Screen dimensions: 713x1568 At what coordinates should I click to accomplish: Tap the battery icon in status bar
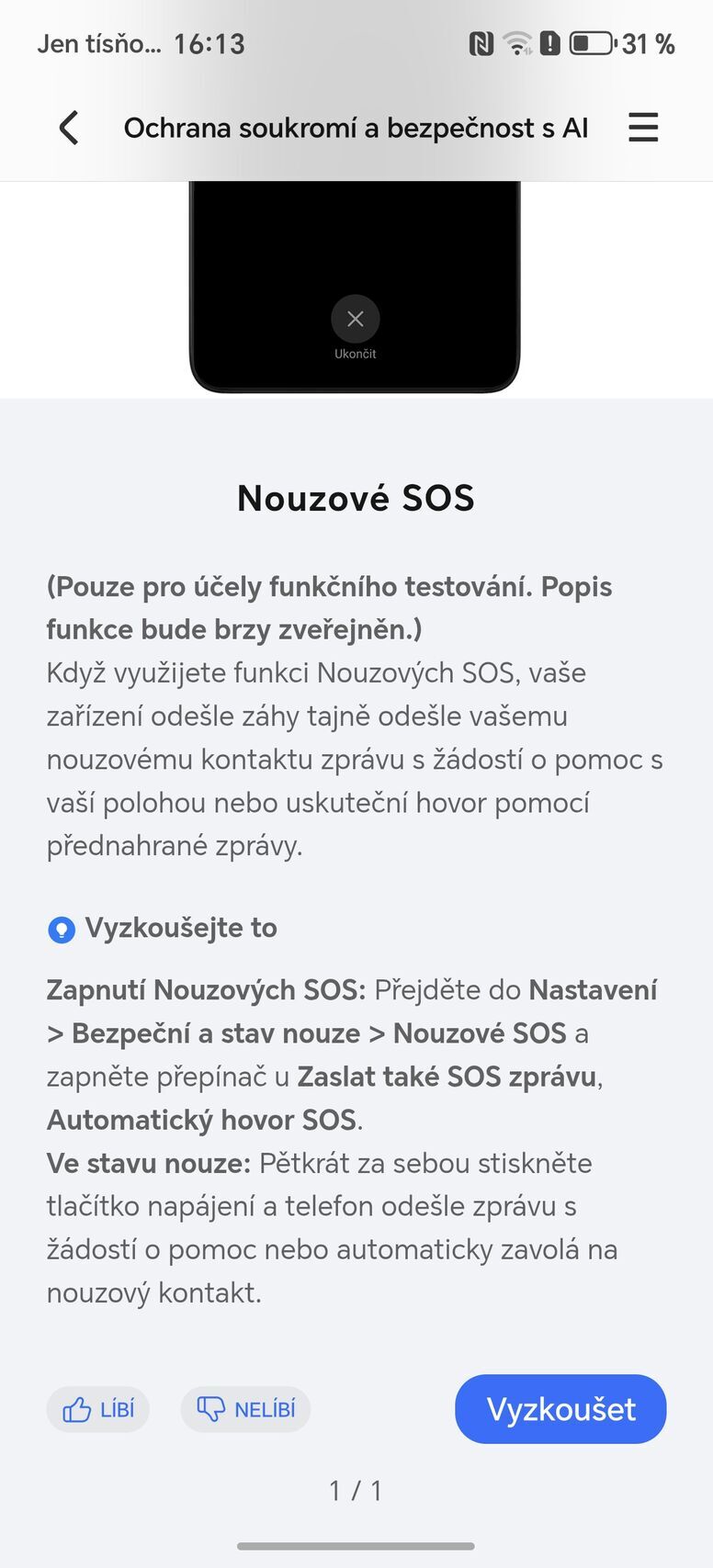(593, 43)
